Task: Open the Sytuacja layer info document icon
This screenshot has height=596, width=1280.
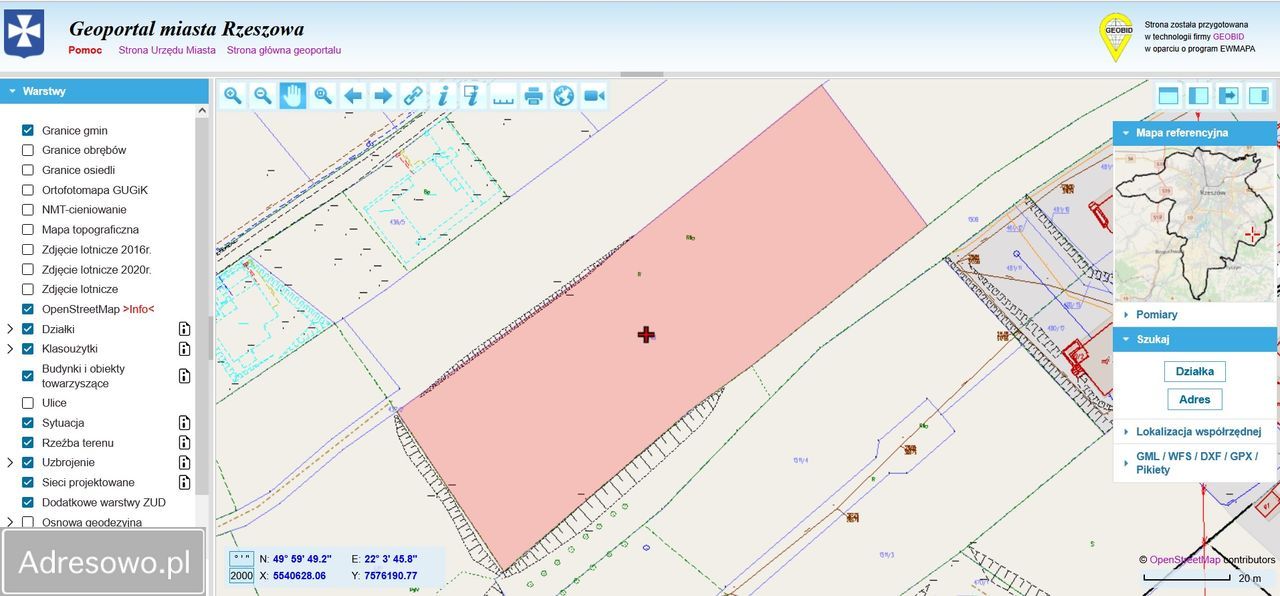Action: [184, 423]
